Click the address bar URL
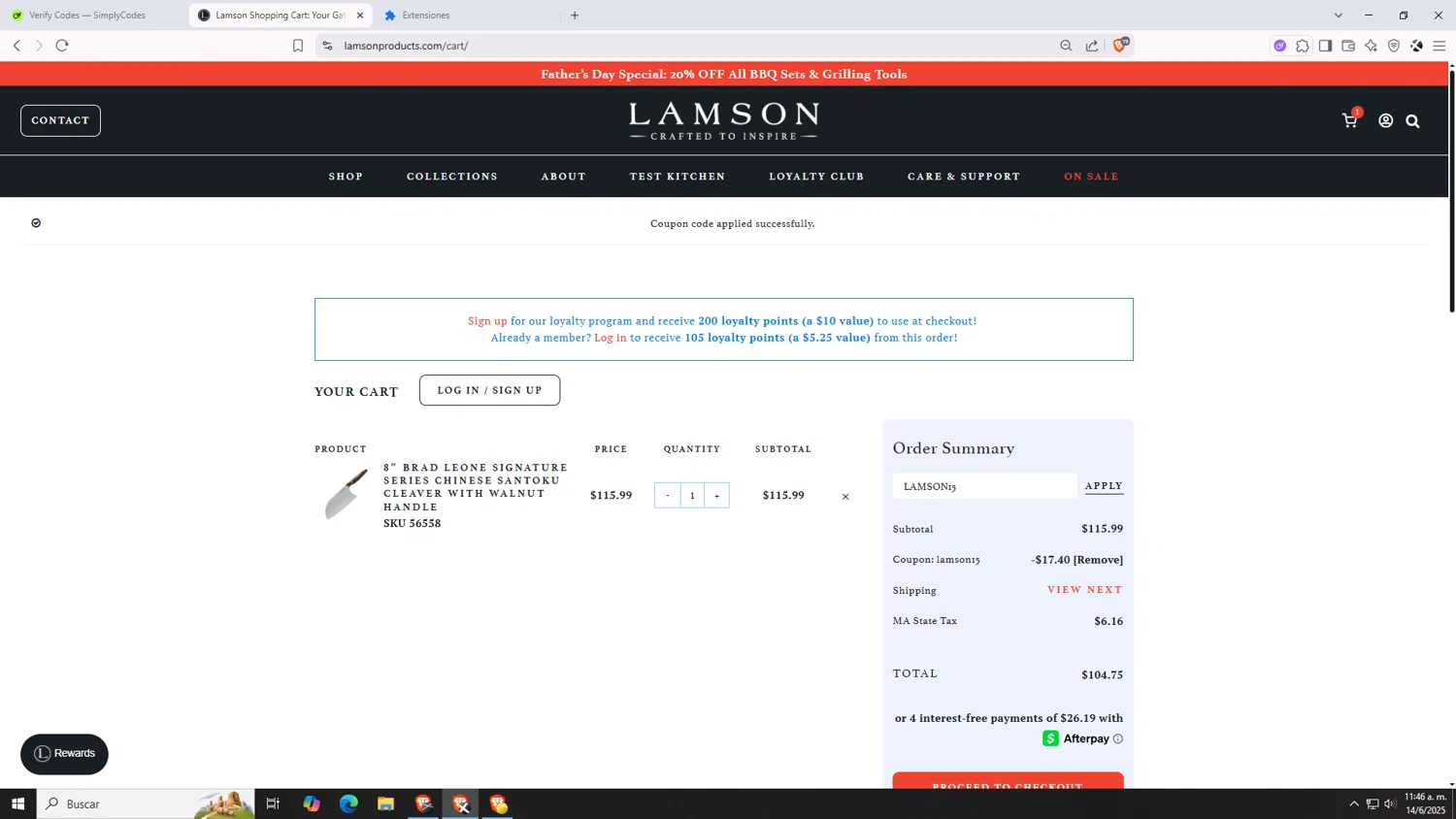1456x819 pixels. [406, 46]
